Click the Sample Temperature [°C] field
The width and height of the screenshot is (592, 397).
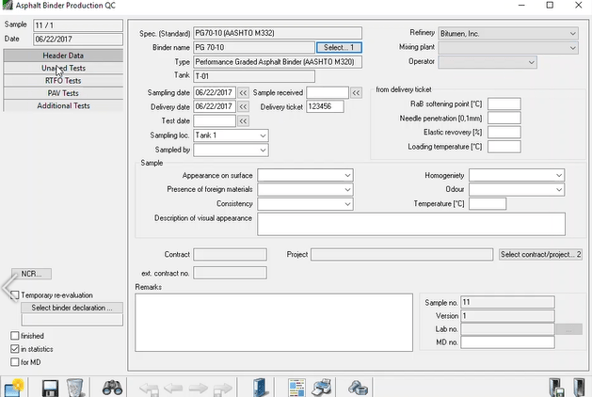pos(487,204)
